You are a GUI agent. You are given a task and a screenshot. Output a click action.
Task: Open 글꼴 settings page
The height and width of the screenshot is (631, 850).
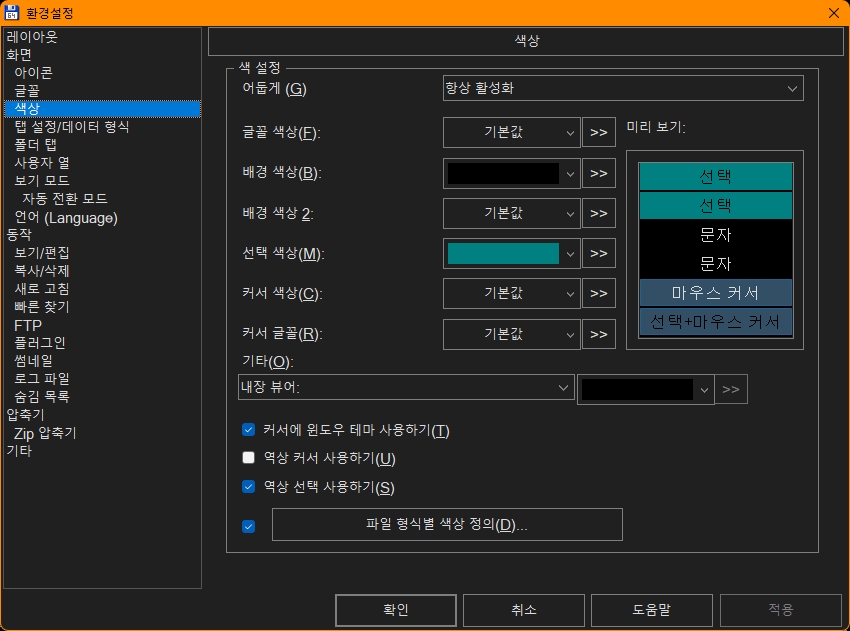click(27, 91)
